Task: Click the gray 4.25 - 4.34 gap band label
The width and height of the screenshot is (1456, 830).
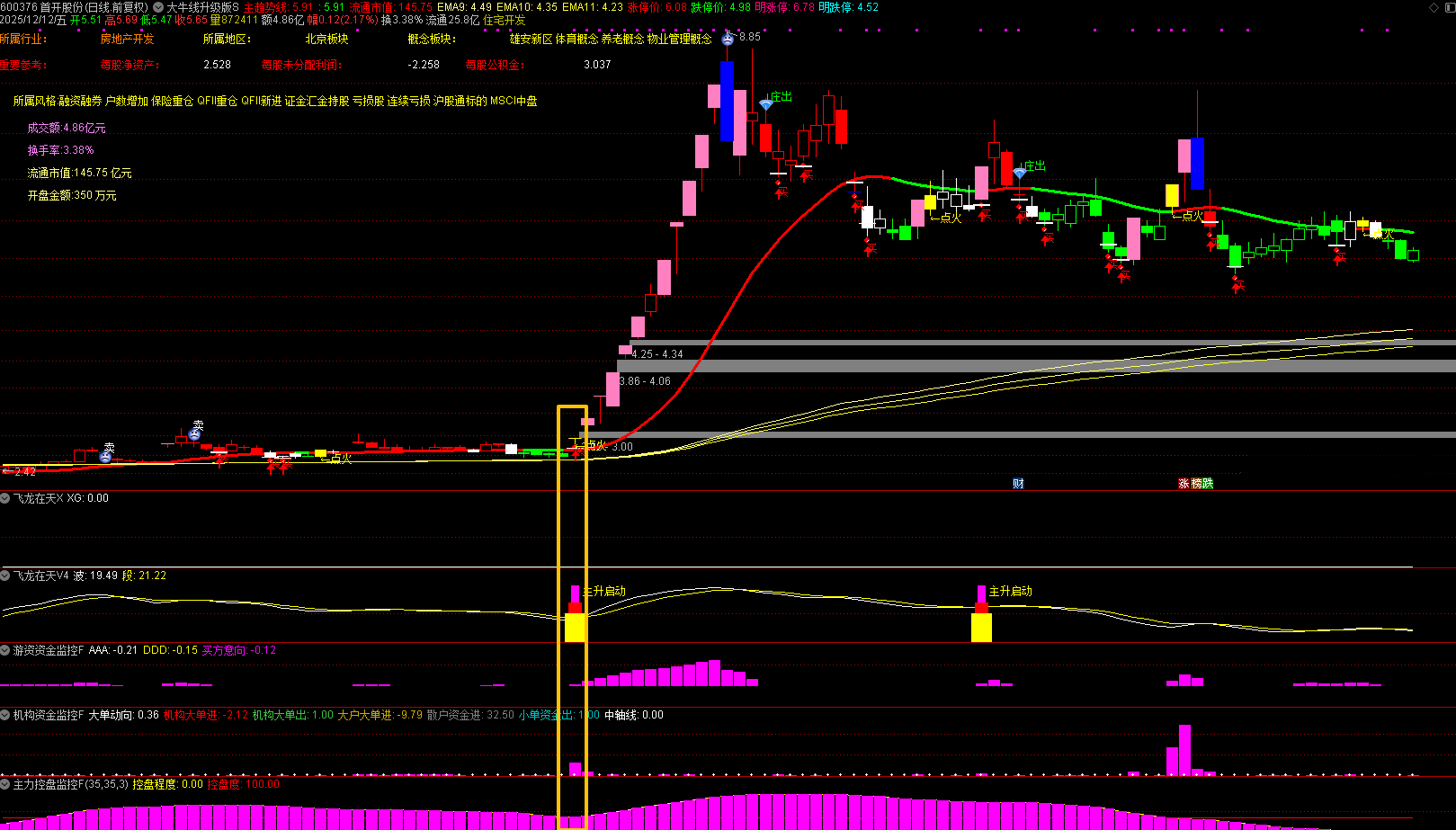Action: [x=657, y=354]
